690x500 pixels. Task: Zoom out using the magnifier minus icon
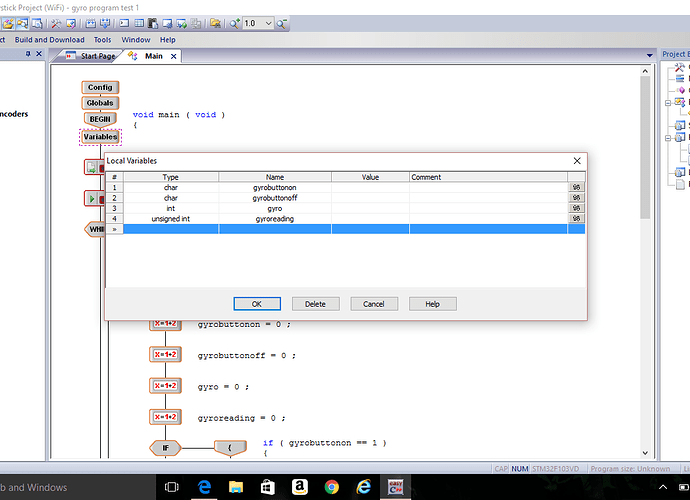(282, 23)
